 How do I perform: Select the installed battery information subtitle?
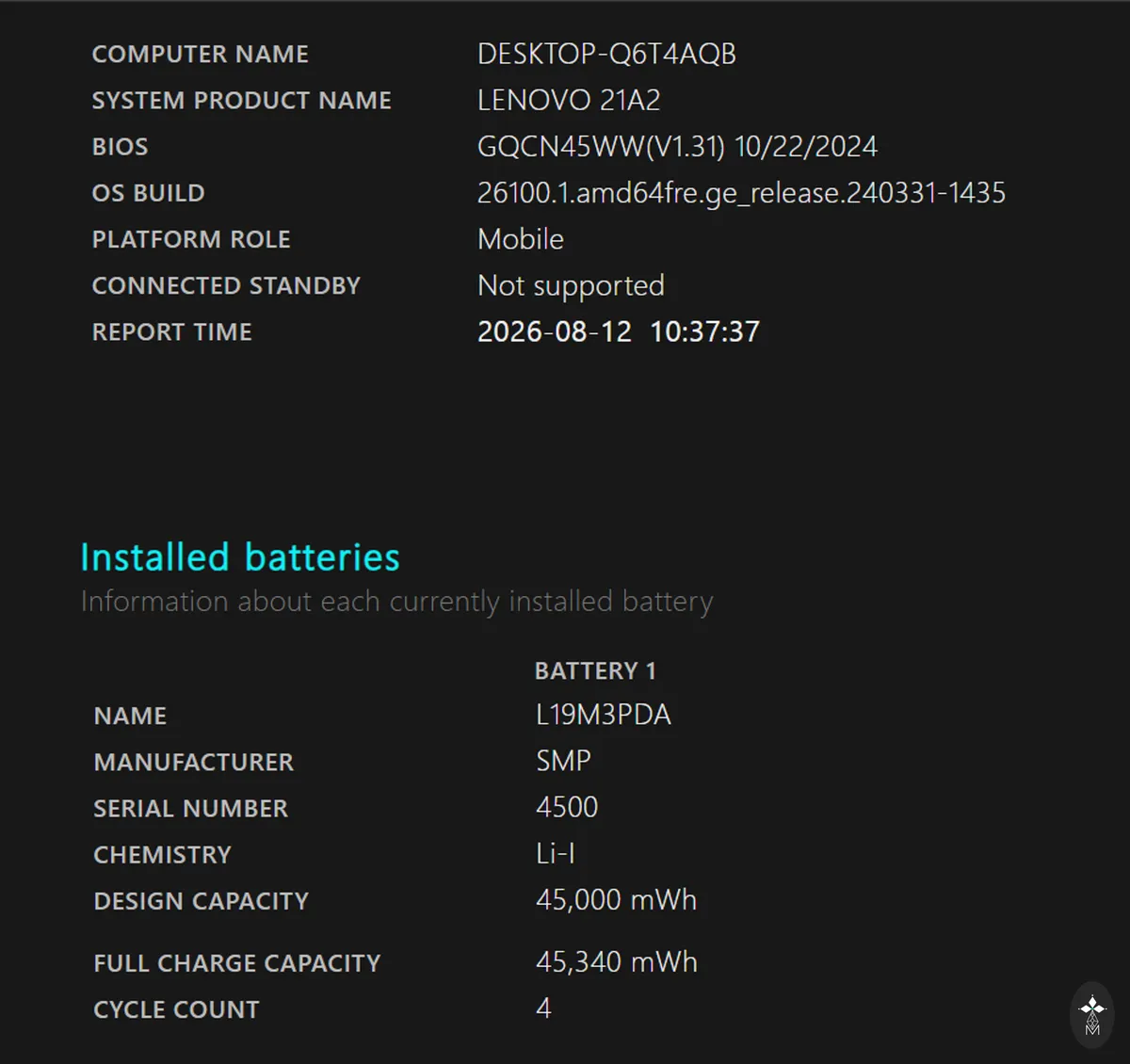(397, 602)
